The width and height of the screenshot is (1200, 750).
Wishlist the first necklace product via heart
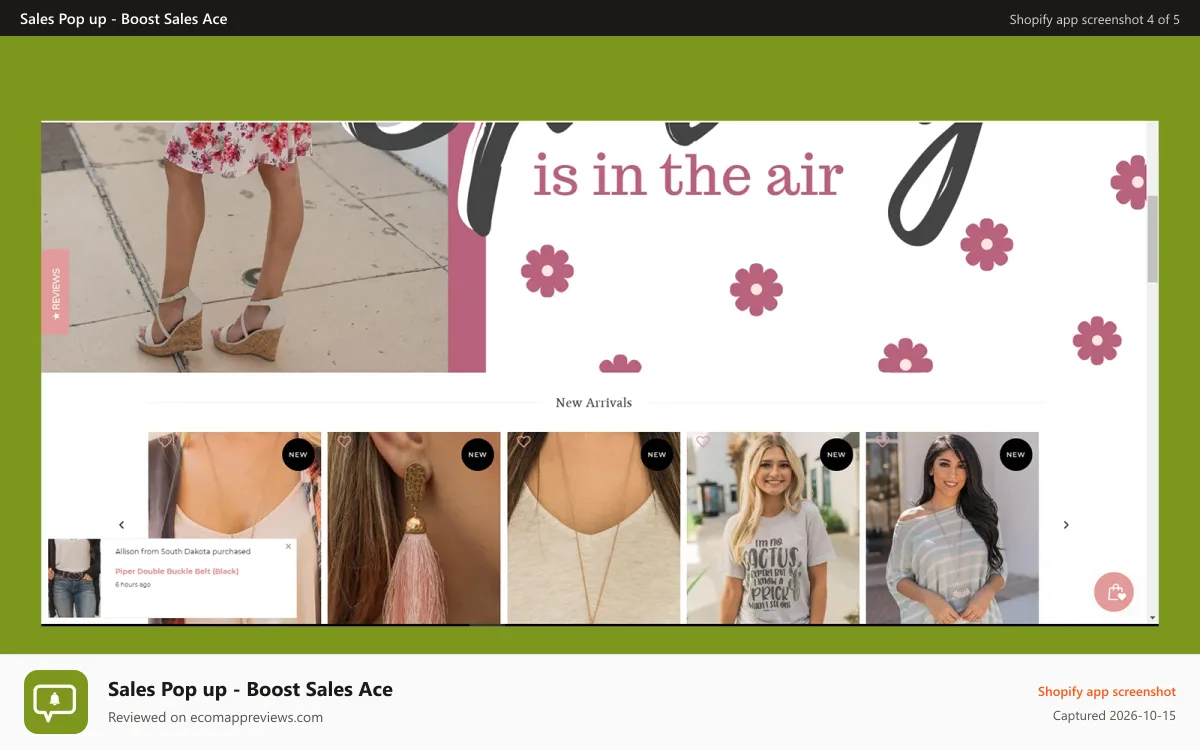(165, 441)
